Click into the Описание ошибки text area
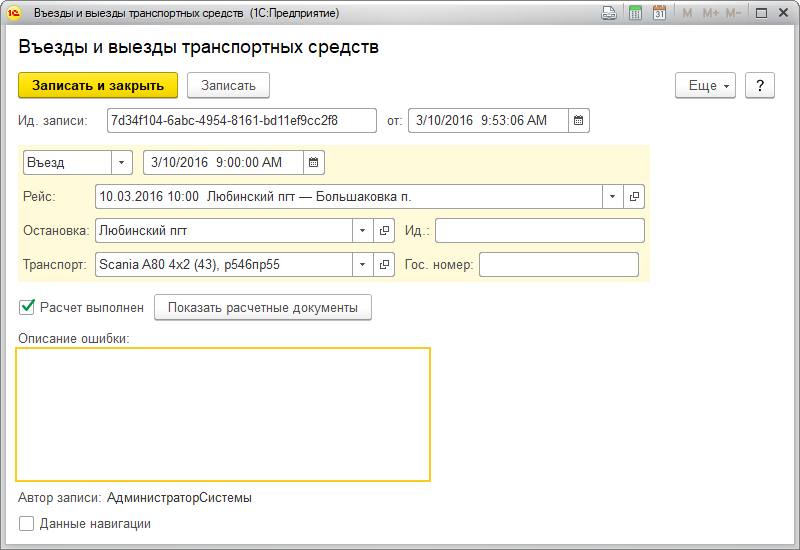 pos(224,414)
